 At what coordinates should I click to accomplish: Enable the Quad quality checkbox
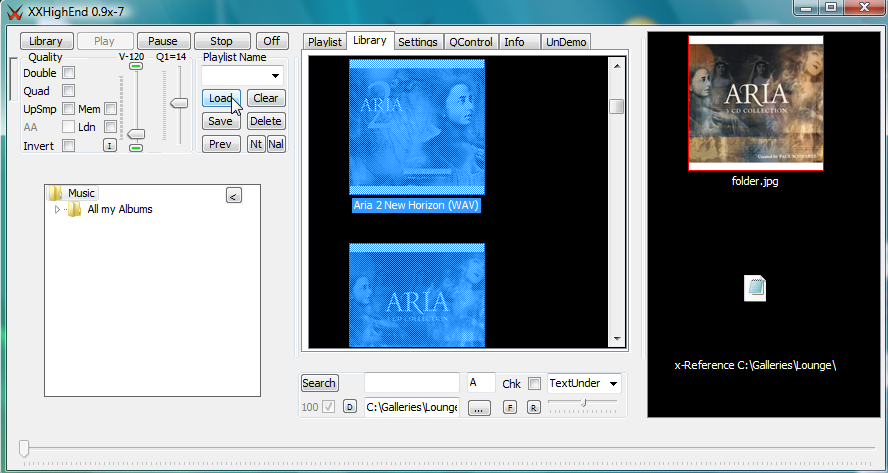pos(68,91)
